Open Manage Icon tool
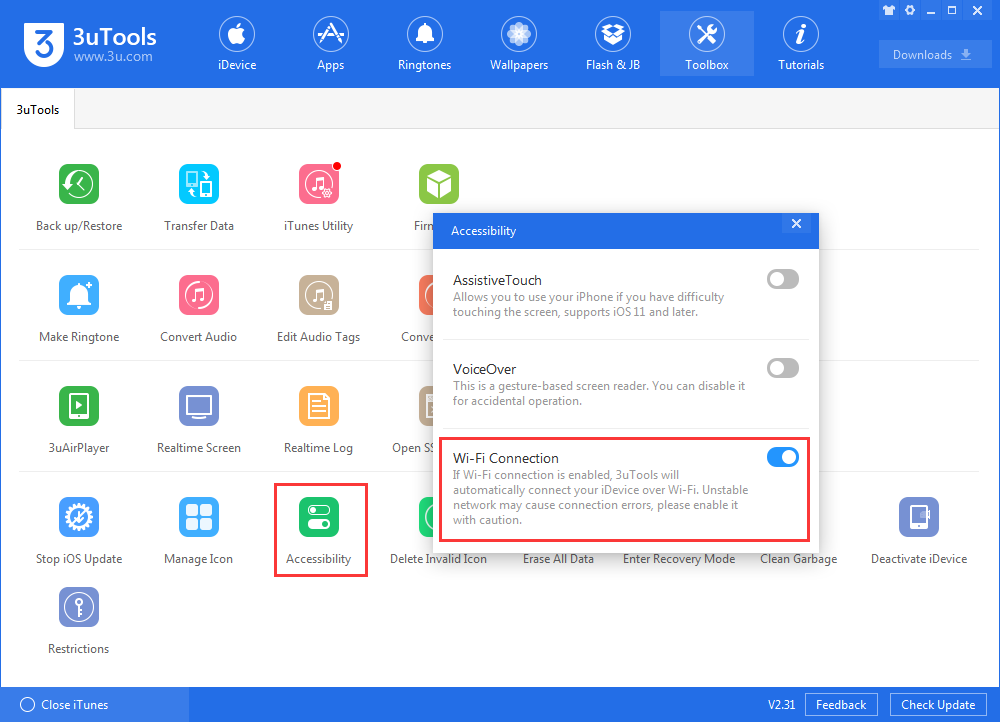Screen dimensions: 1000x722 [199, 517]
